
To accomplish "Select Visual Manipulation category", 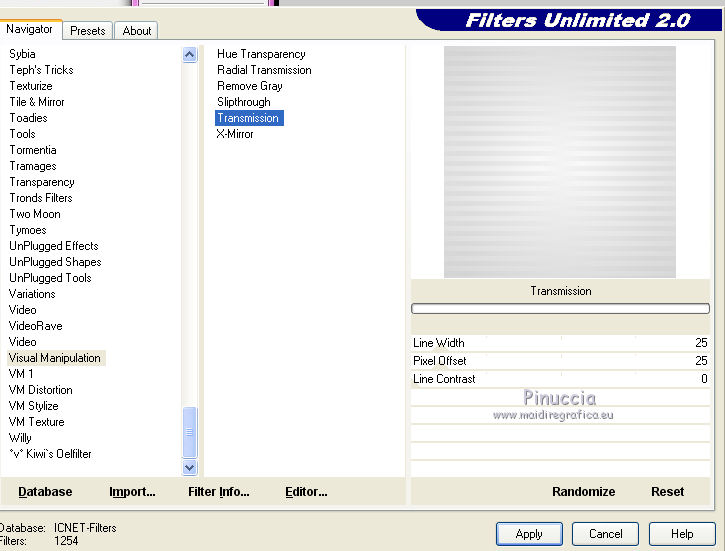I will click(x=54, y=358).
